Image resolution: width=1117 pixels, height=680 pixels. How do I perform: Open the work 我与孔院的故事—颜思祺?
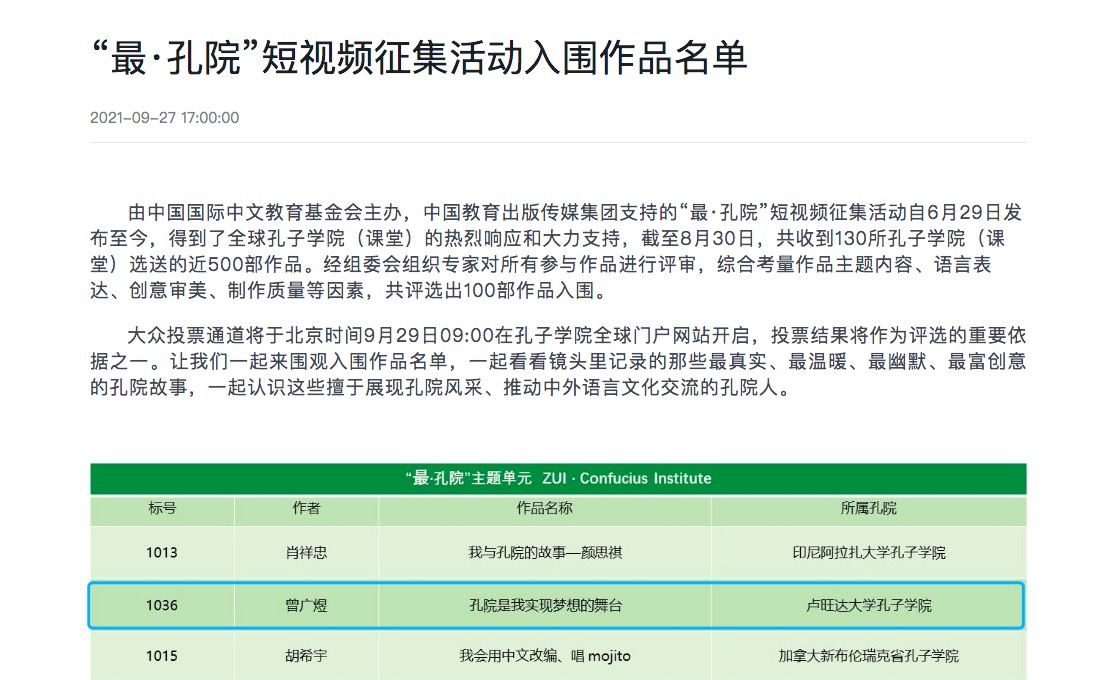(x=545, y=552)
